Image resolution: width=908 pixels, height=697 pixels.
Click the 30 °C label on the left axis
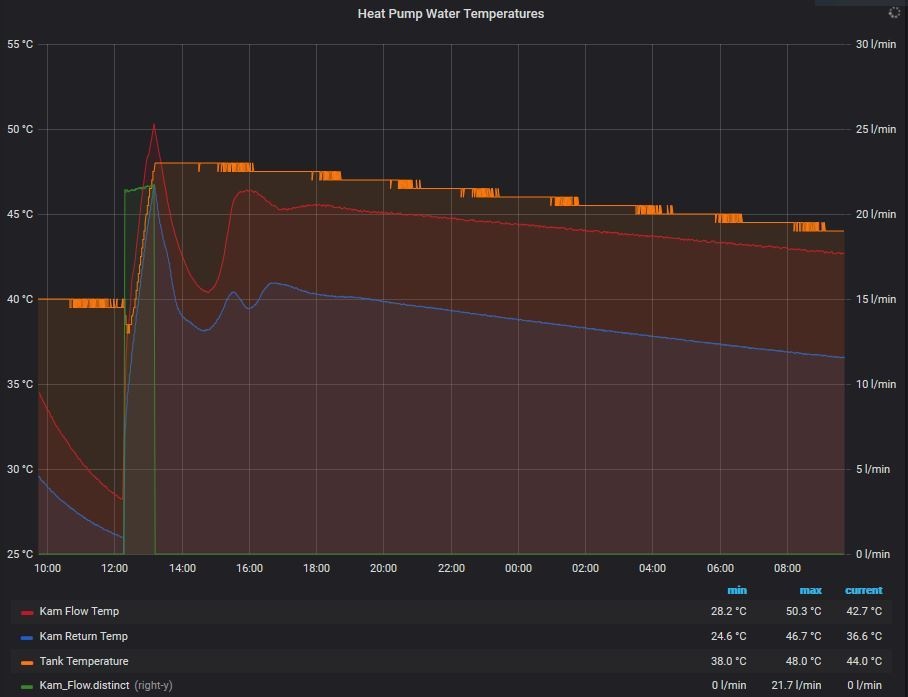coord(20,469)
